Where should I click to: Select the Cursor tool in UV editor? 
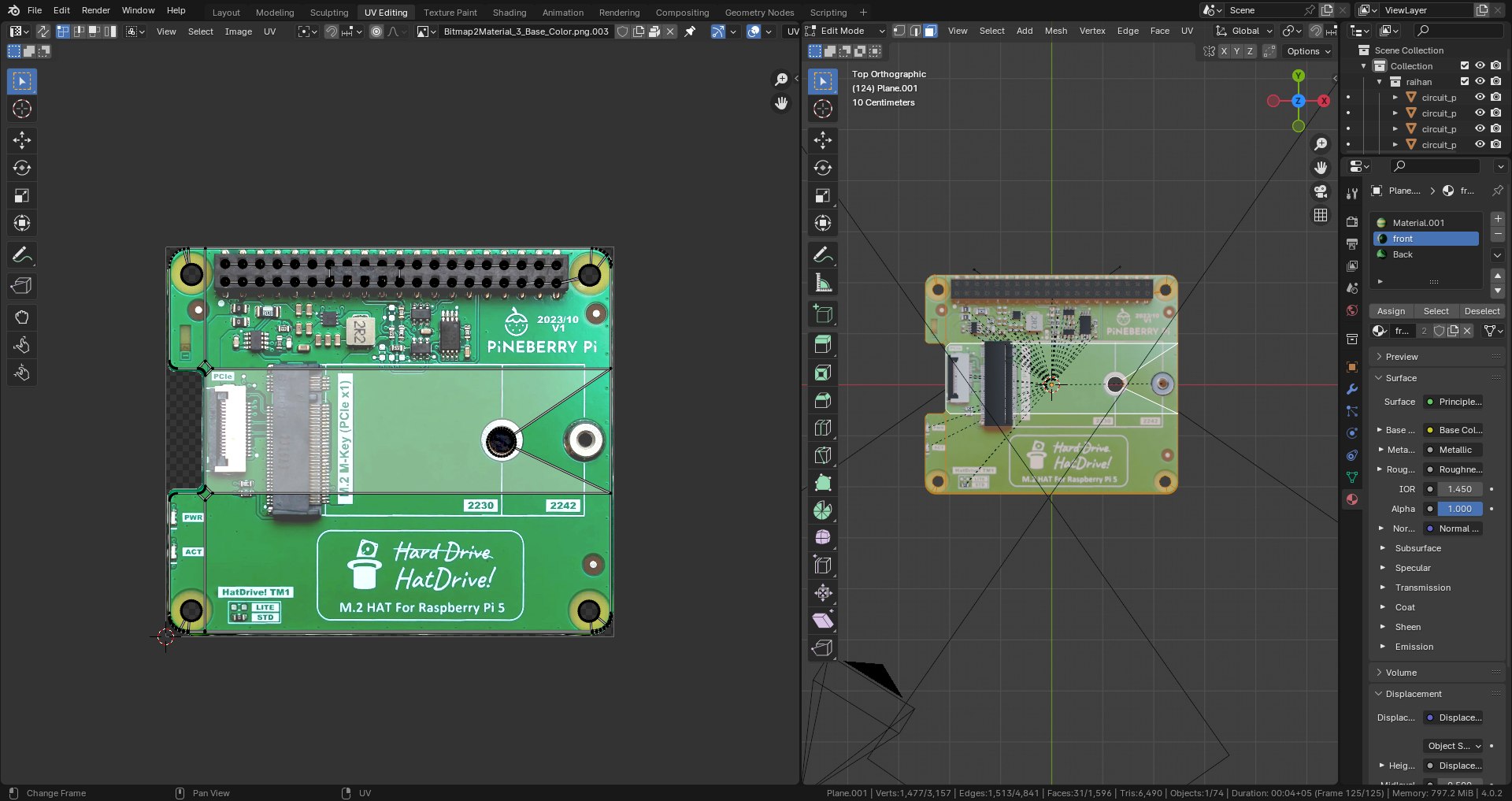coord(22,109)
